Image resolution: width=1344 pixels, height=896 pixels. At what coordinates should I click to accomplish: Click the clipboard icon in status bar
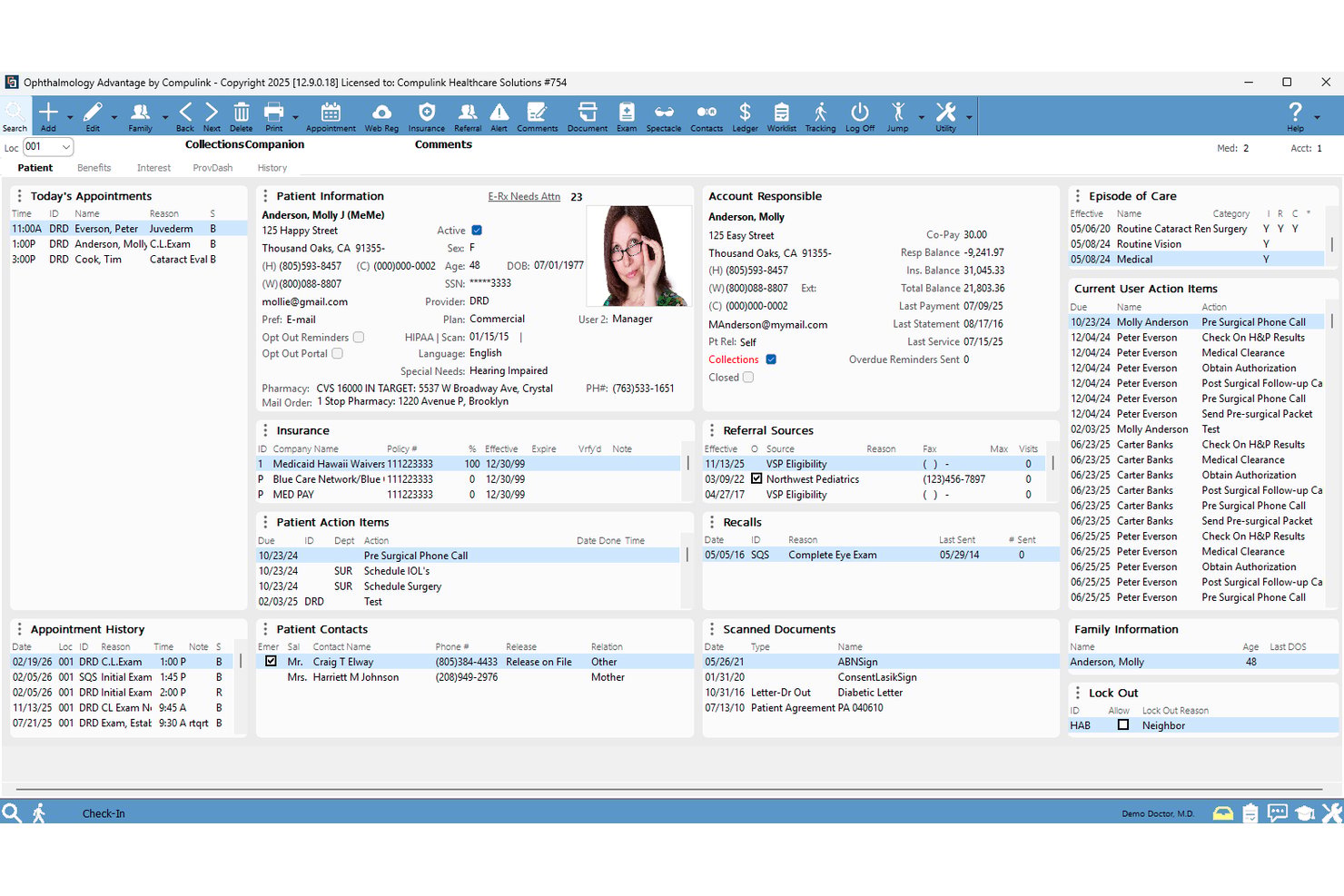click(x=1250, y=813)
